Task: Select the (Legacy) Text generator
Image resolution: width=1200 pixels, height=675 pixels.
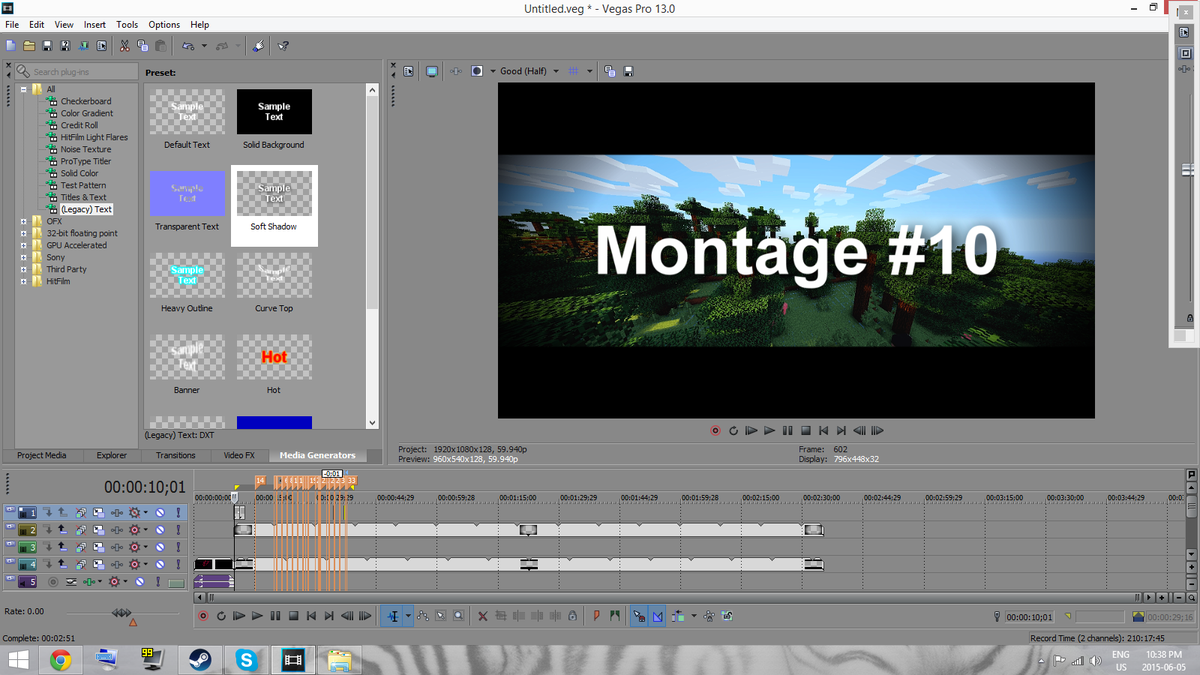Action: click(x=86, y=209)
